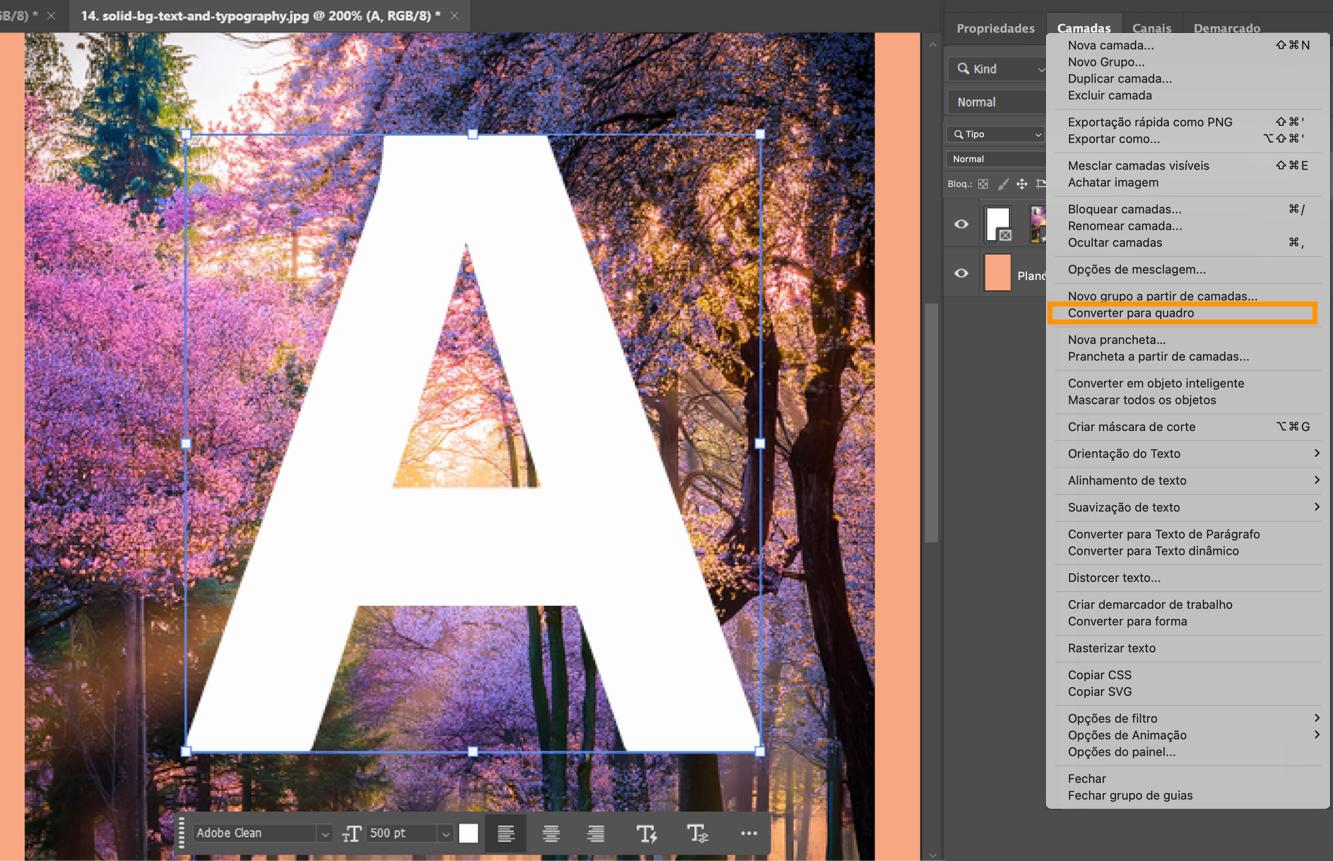1333x861 pixels.
Task: Click the white text color swatch
Action: pyautogui.click(x=468, y=832)
